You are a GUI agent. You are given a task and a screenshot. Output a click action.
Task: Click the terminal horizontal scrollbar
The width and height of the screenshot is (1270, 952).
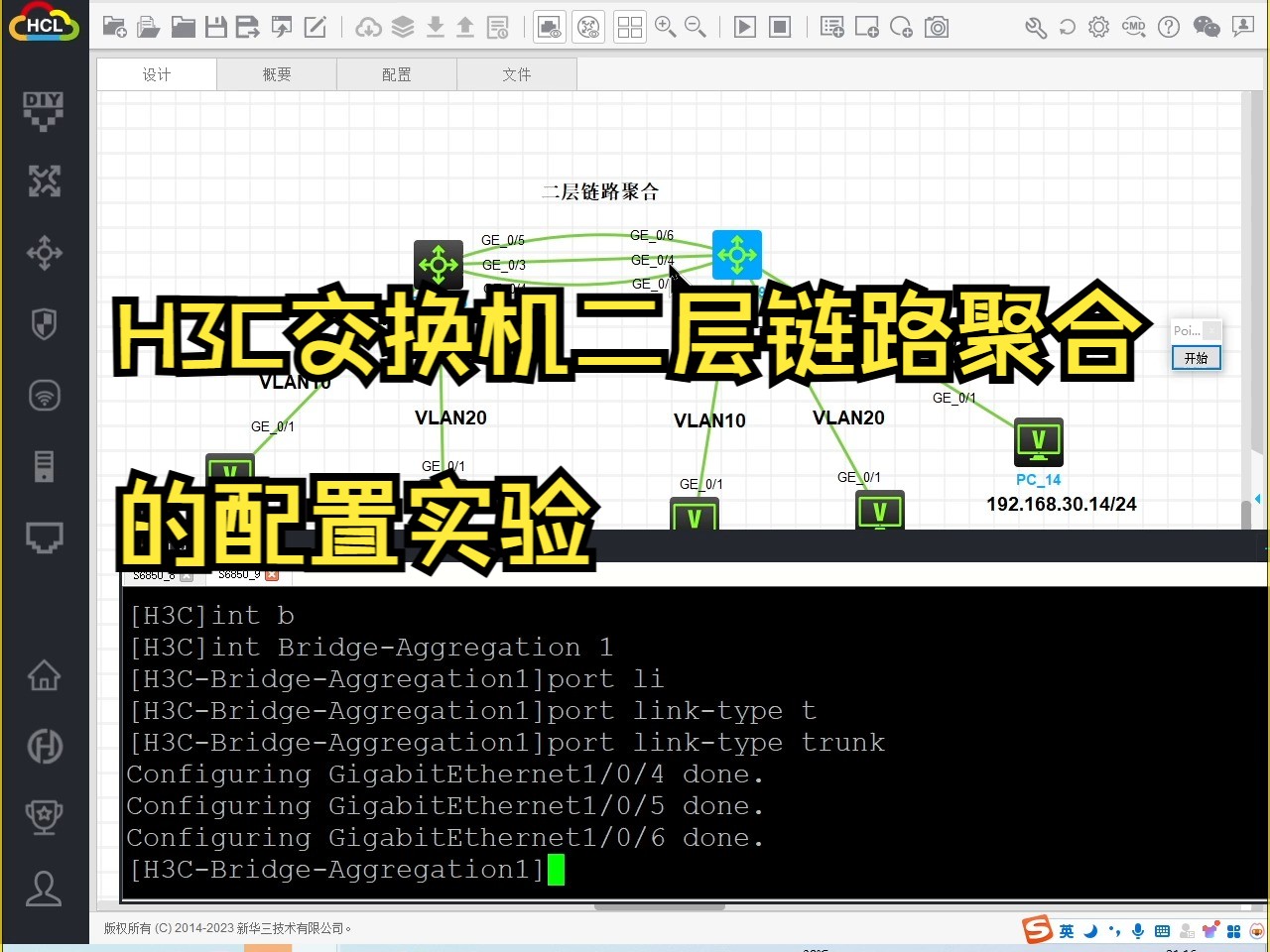click(659, 906)
